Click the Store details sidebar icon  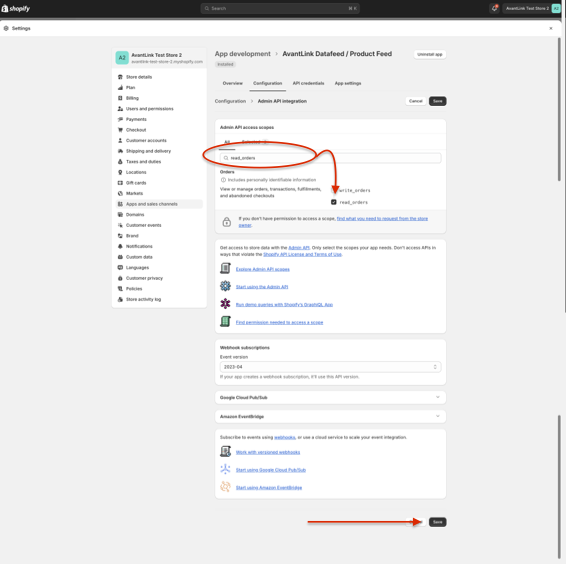pos(120,77)
